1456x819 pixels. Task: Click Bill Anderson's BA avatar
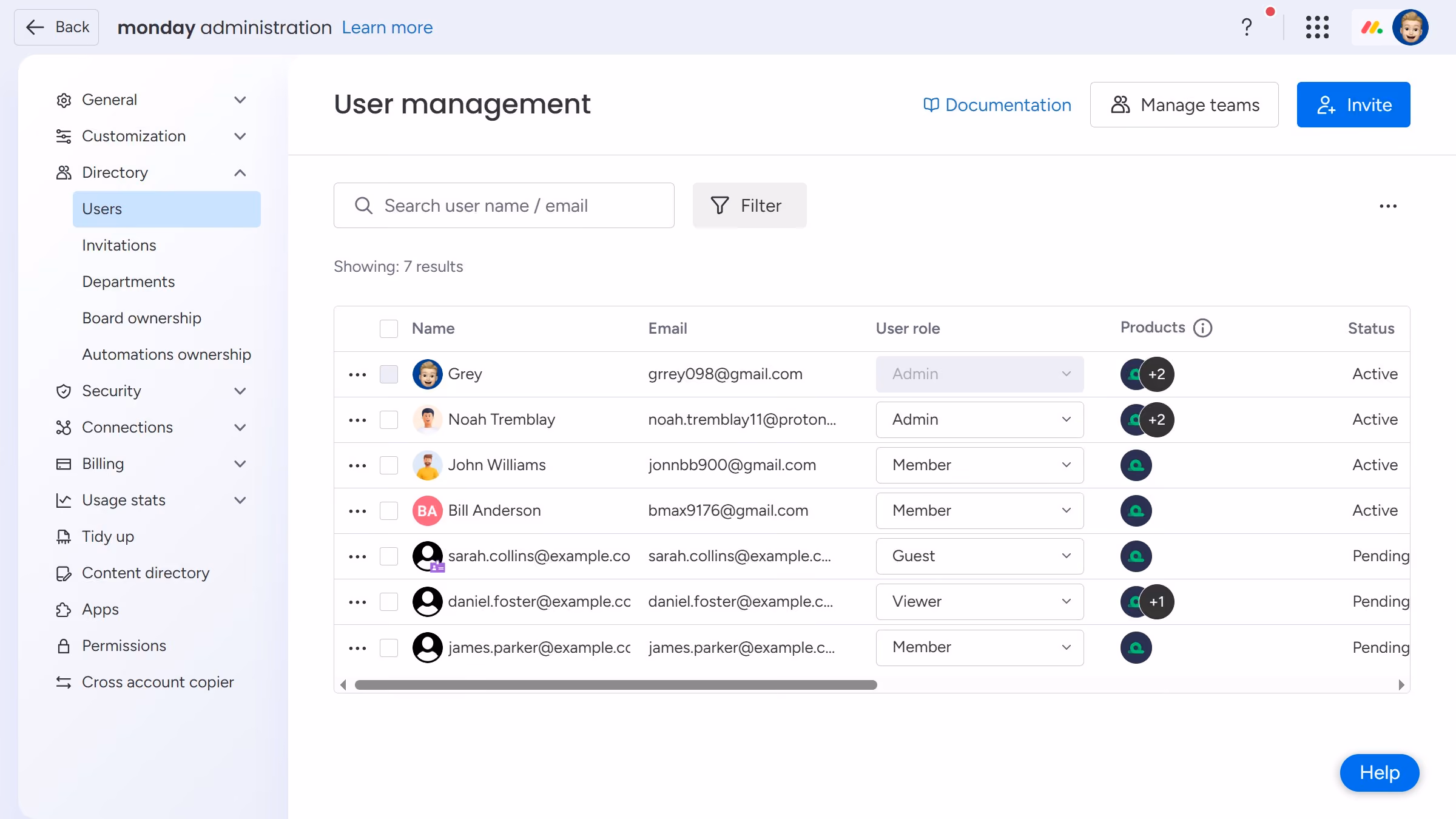(x=427, y=511)
